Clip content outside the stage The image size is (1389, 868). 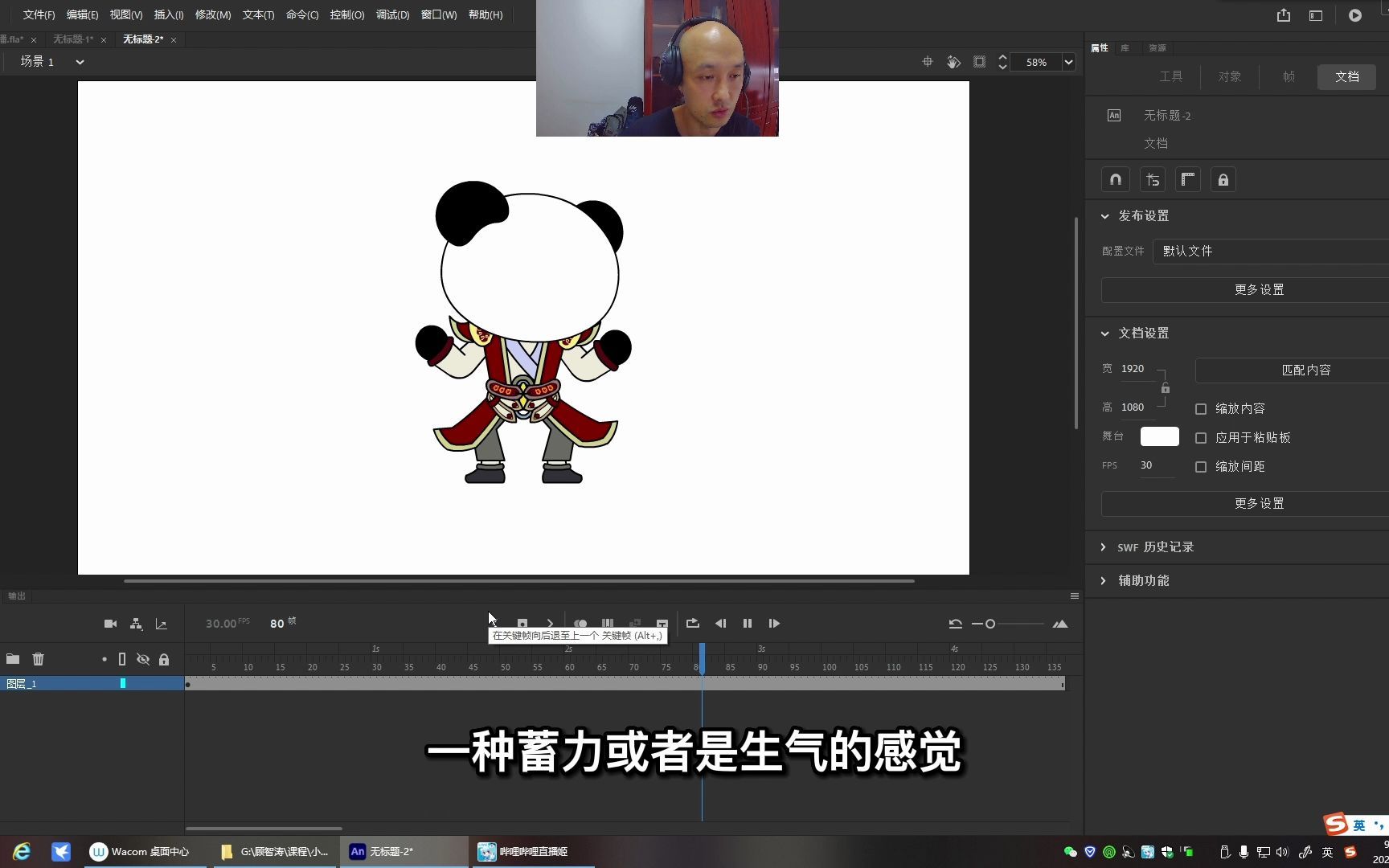[x=979, y=62]
